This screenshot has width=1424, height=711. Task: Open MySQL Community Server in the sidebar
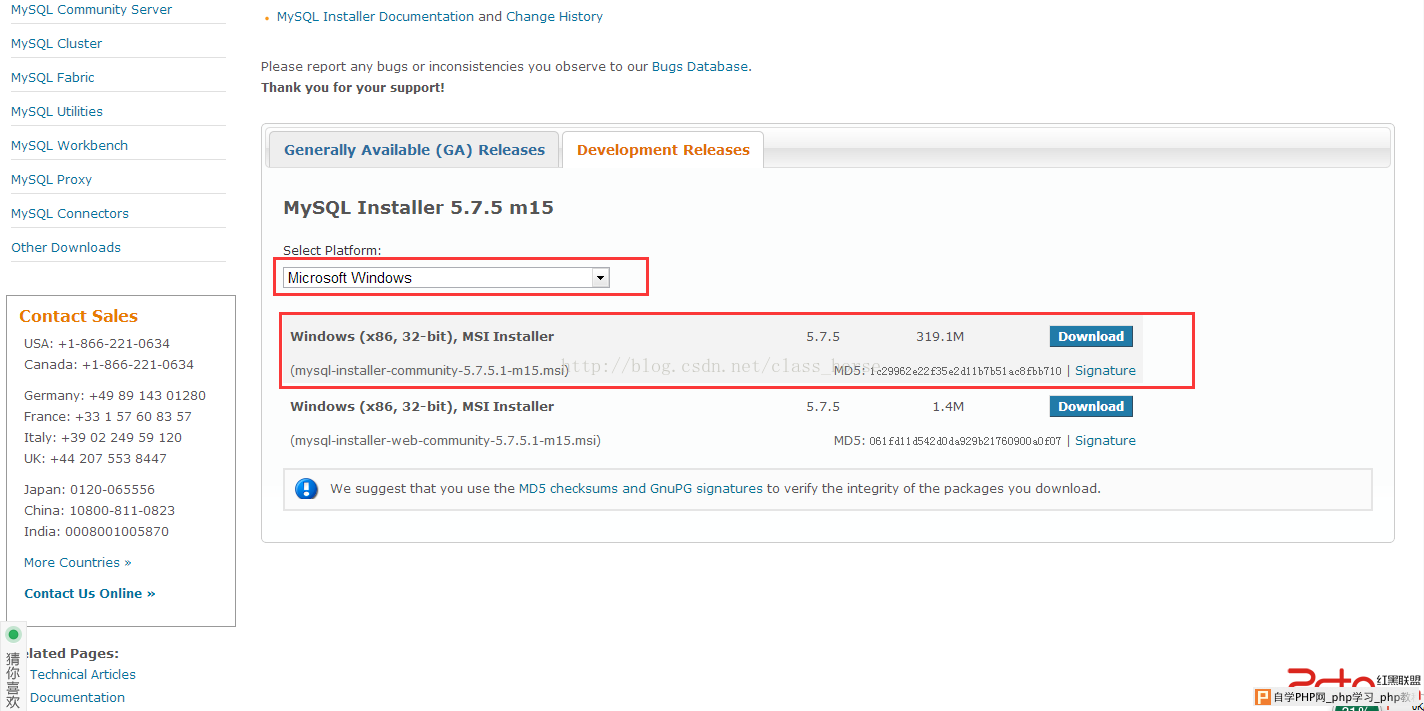pos(91,10)
